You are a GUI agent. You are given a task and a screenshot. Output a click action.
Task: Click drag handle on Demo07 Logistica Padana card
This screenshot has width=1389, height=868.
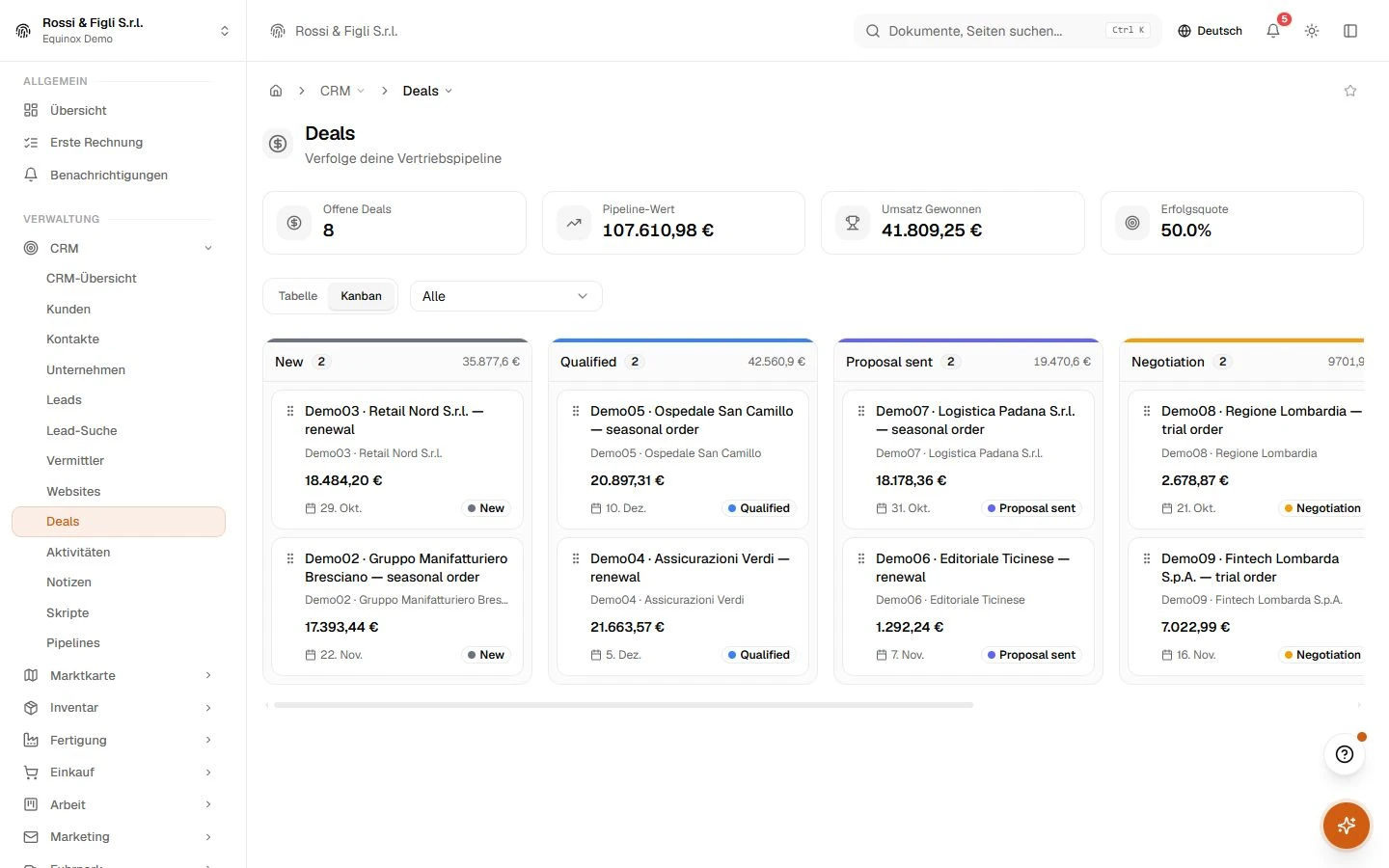(861, 411)
